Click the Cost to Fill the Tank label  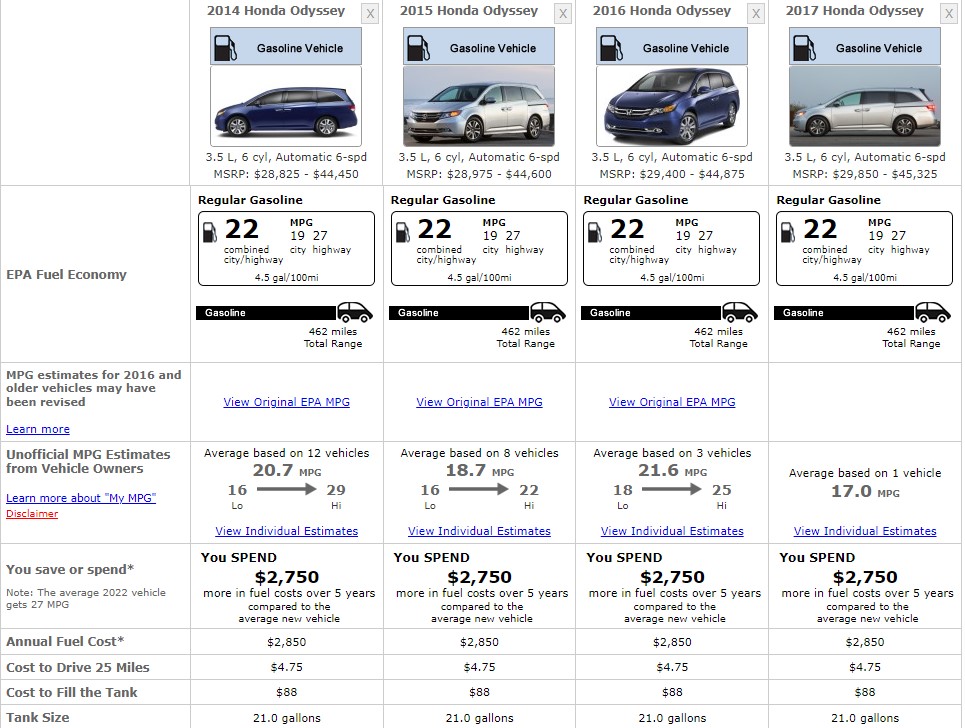click(x=71, y=692)
